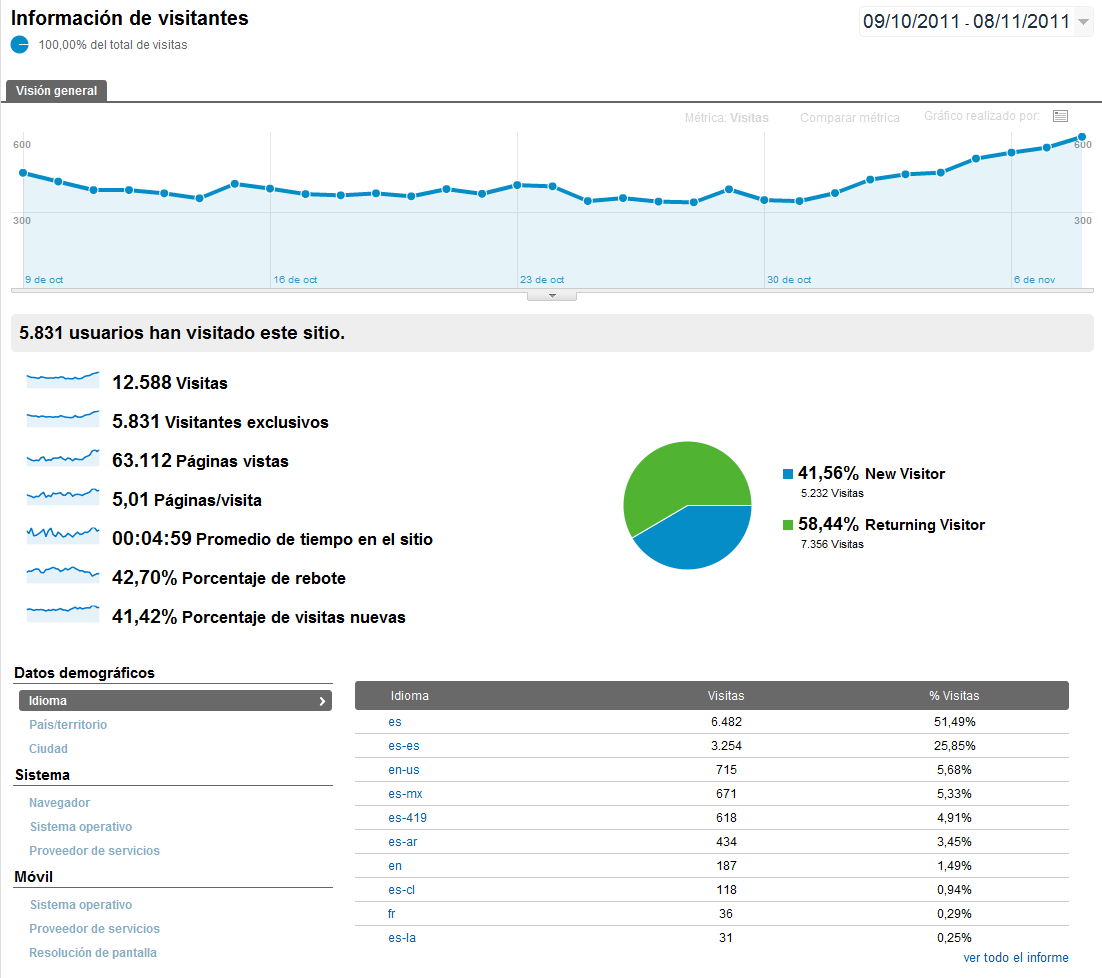Click the 'es' language link

click(395, 722)
